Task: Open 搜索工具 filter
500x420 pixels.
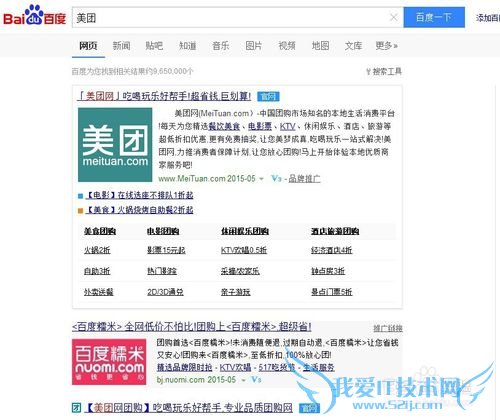Action: tap(384, 71)
